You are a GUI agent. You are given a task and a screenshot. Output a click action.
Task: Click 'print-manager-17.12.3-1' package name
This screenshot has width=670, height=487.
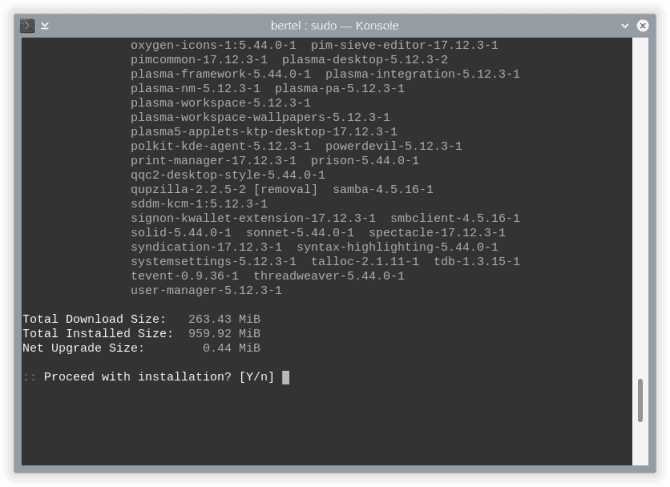point(213,161)
